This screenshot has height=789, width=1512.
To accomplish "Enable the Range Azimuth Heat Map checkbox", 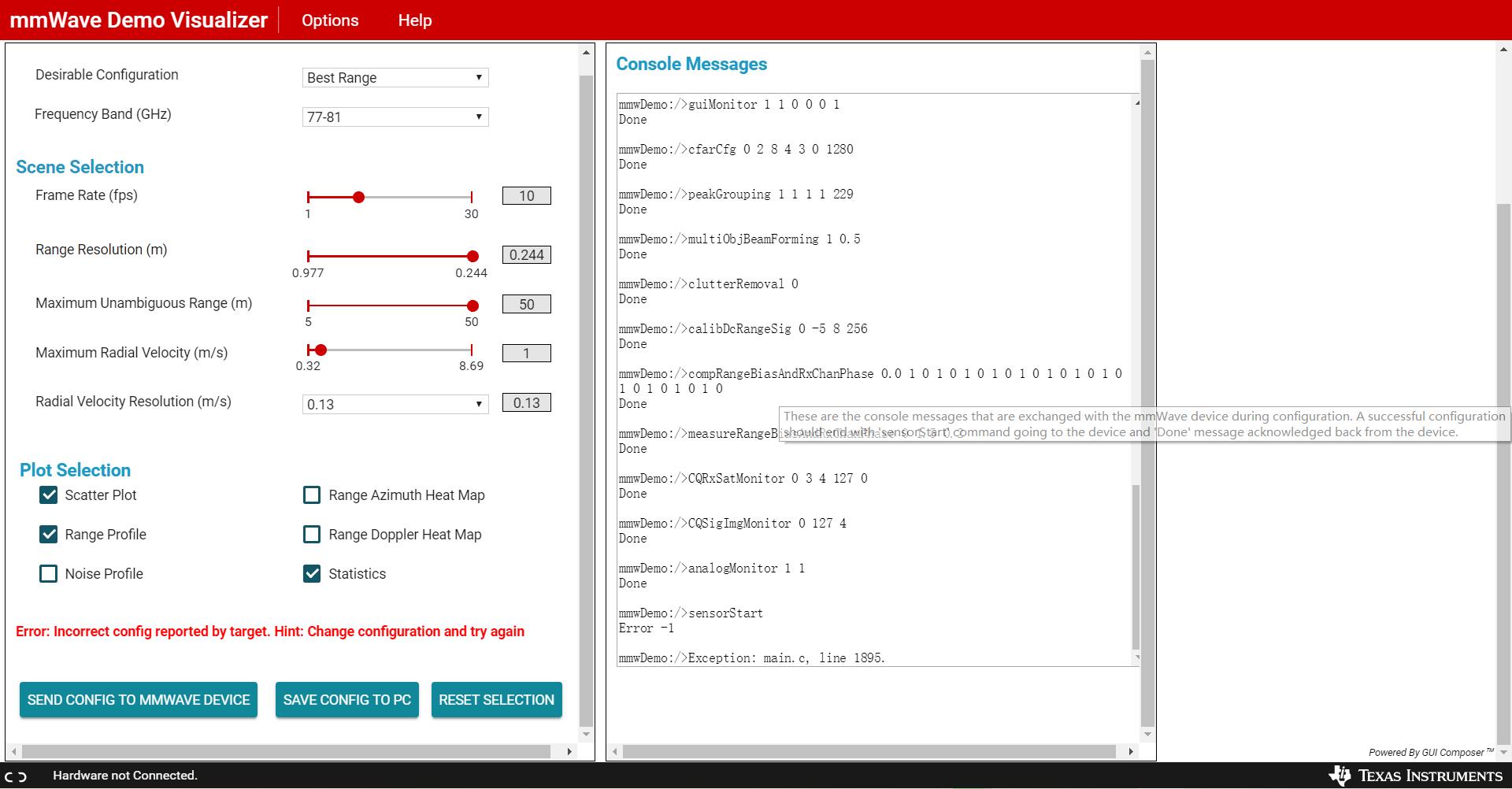I will coord(312,495).
